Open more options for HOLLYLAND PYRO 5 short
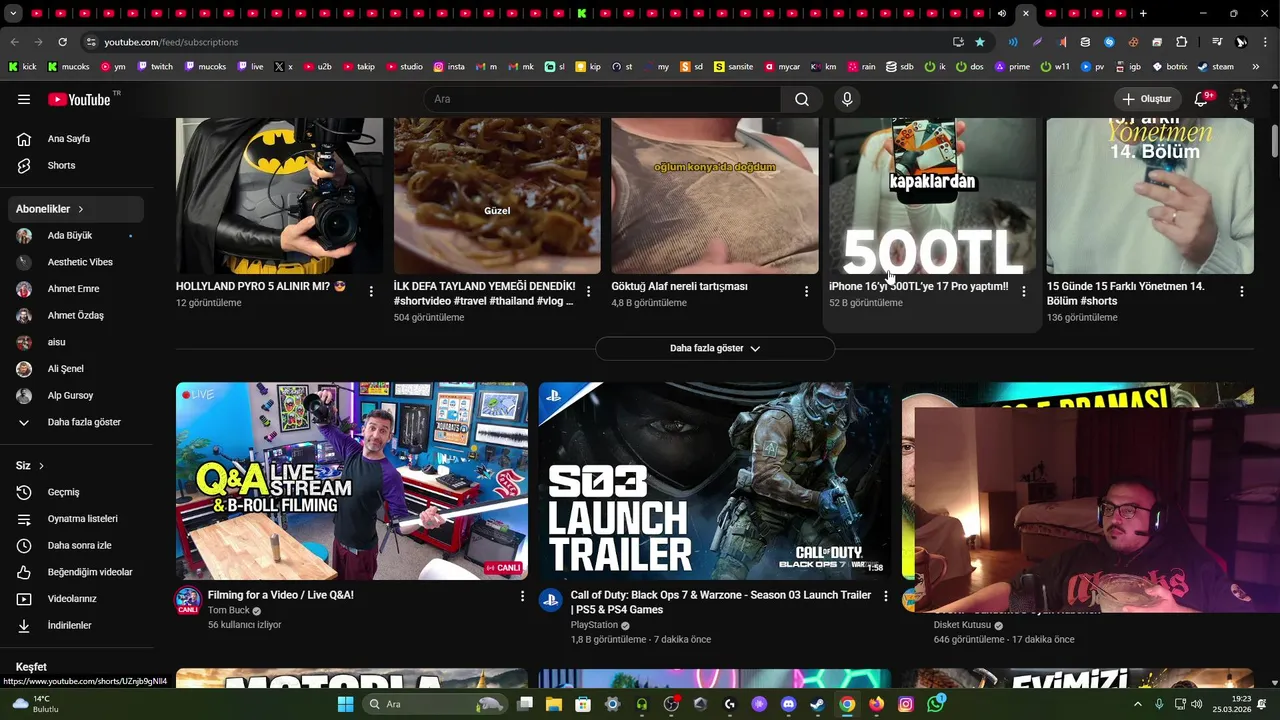Screen dimensions: 1280x720 (x=371, y=291)
